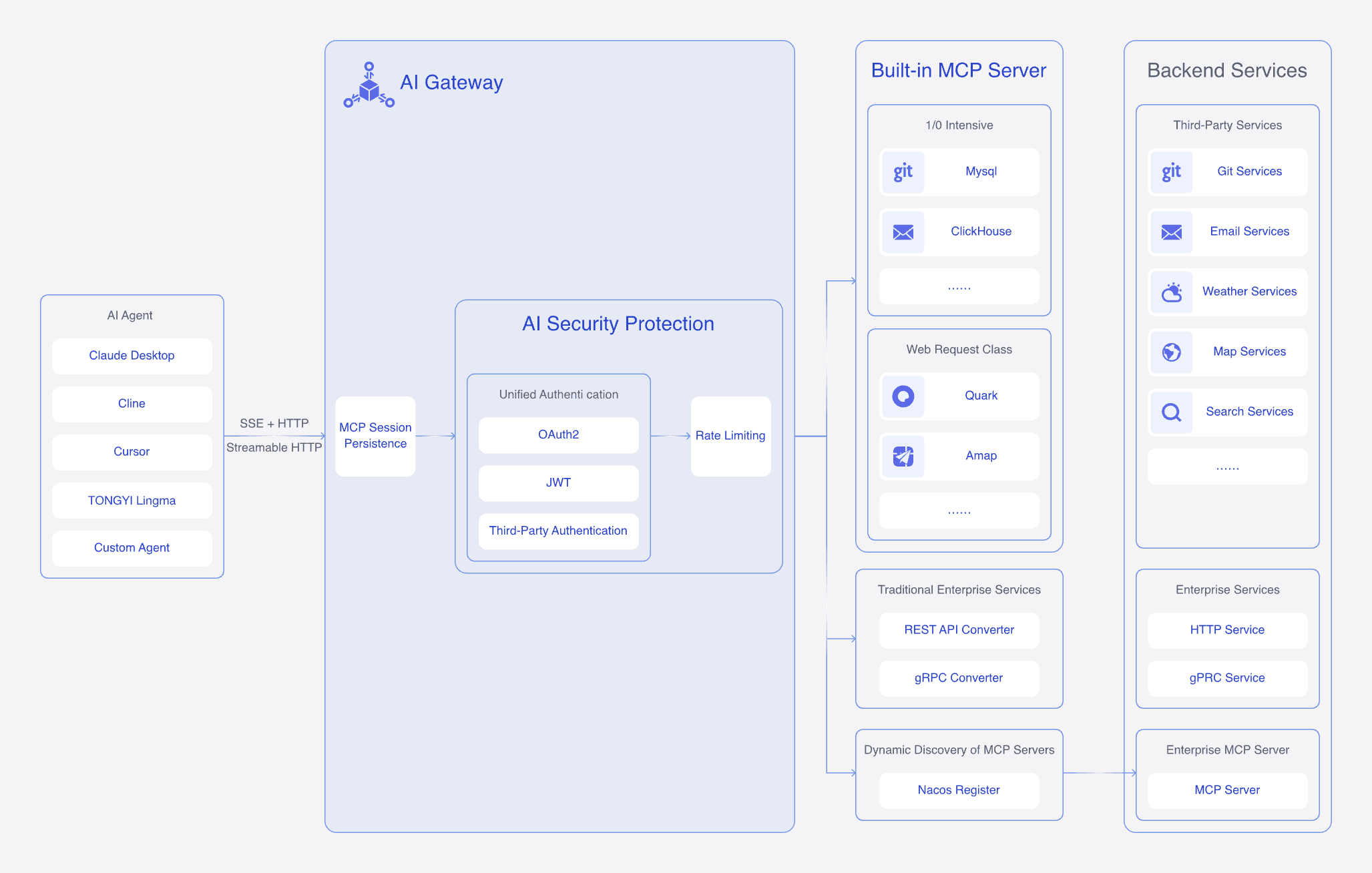Select the TONGYI Lingma agent box
The image size is (1372, 873).
132,501
